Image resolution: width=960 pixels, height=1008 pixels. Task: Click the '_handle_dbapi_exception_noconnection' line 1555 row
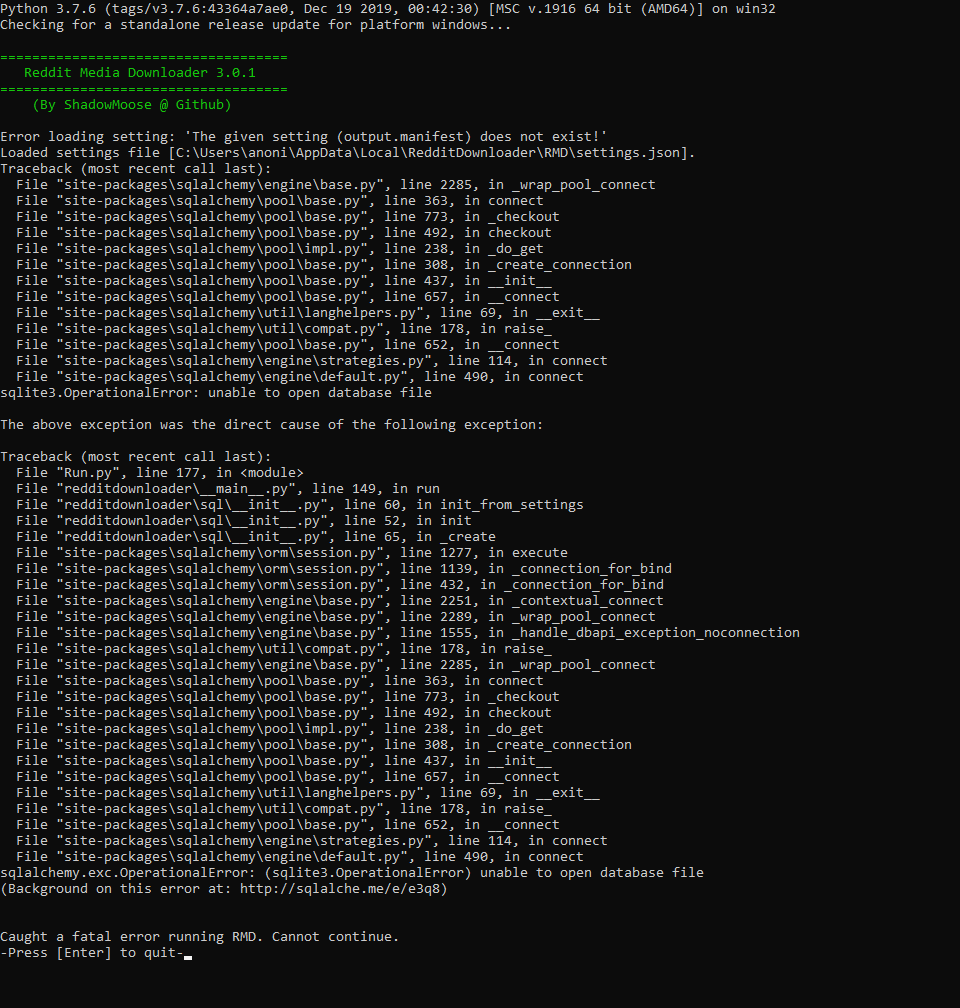pyautogui.click(x=408, y=633)
